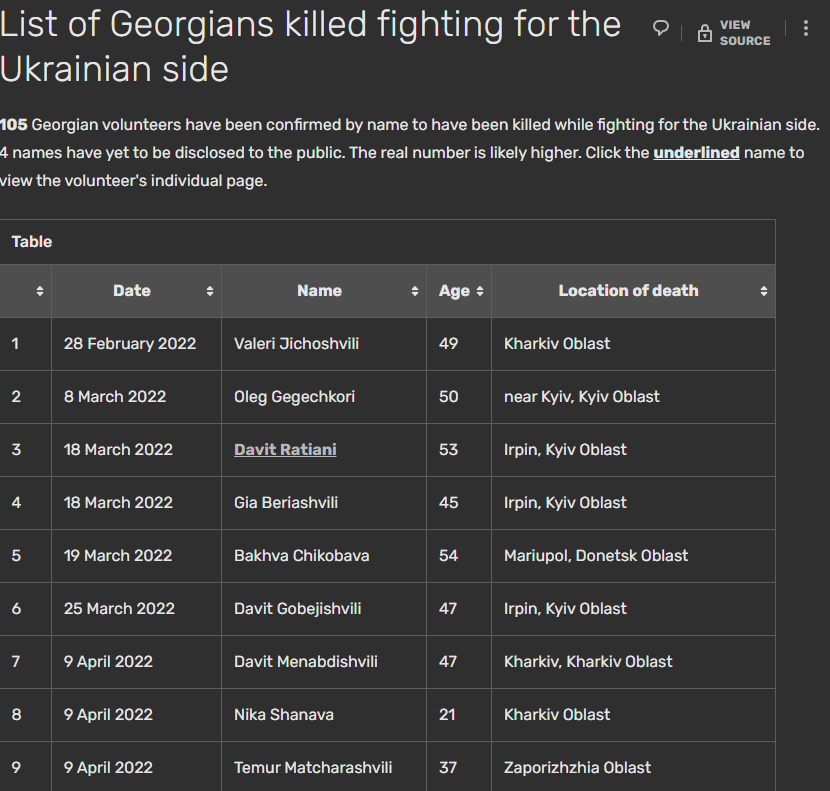Click row number 9 cell
This screenshot has width=830, height=791.
coord(25,766)
